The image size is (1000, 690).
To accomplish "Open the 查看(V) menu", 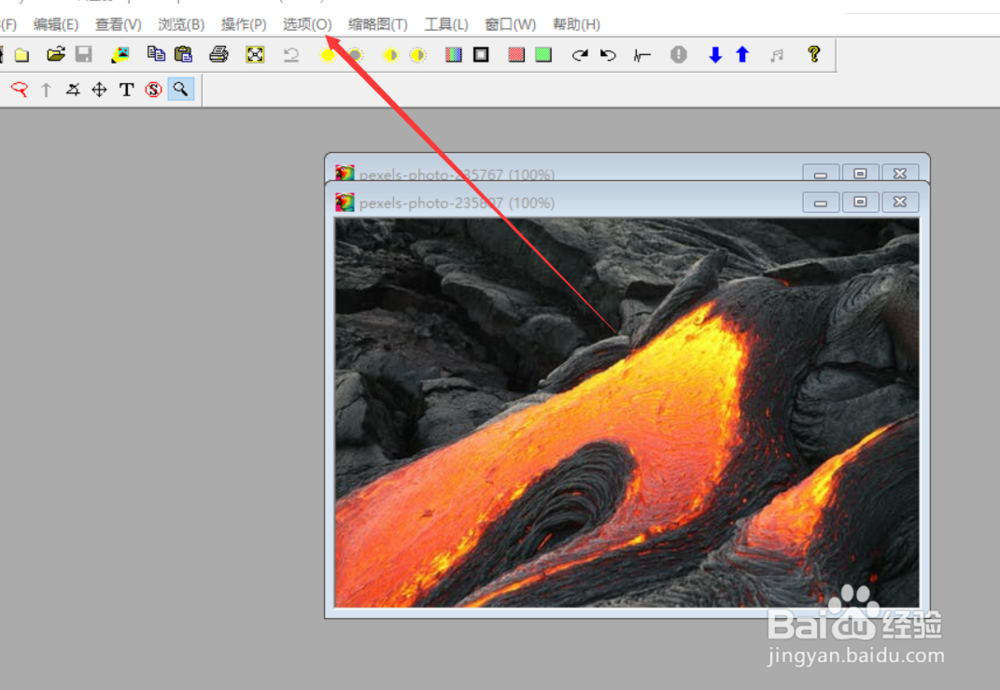I will point(118,24).
